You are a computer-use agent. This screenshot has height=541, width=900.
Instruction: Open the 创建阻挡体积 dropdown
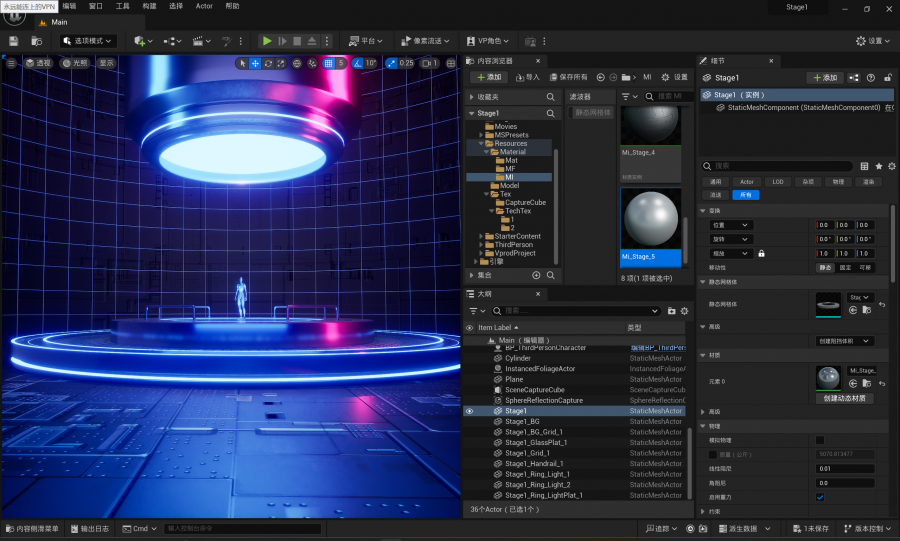coord(845,341)
